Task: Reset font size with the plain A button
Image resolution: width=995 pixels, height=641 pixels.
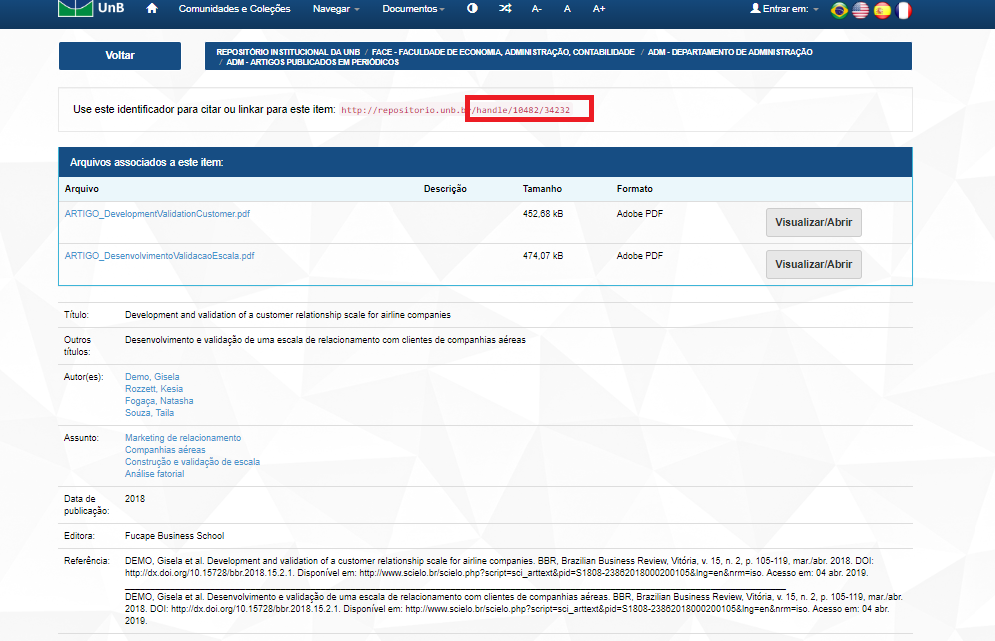Action: [567, 9]
